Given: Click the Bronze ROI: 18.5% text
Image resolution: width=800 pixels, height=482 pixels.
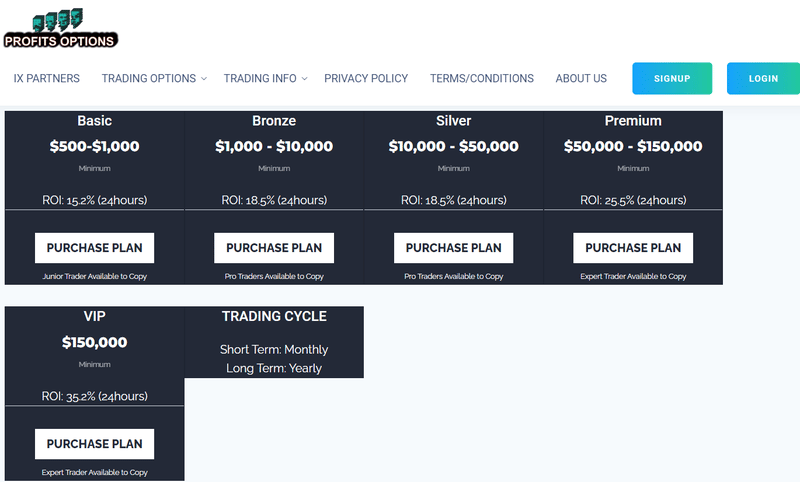Looking at the screenshot, I should pyautogui.click(x=274, y=200).
